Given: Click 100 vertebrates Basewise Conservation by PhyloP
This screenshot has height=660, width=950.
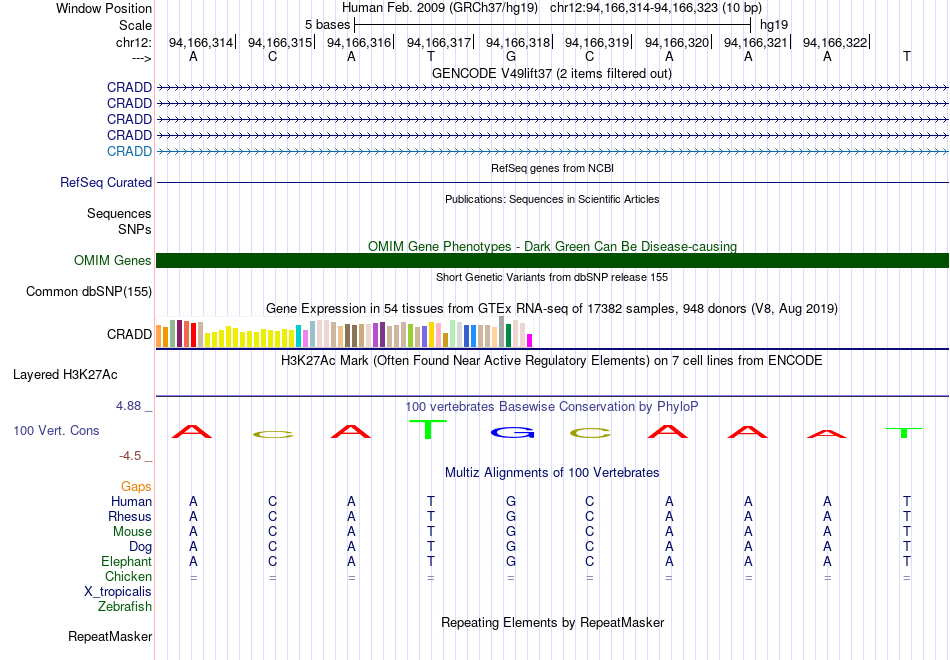Looking at the screenshot, I should pyautogui.click(x=551, y=407).
